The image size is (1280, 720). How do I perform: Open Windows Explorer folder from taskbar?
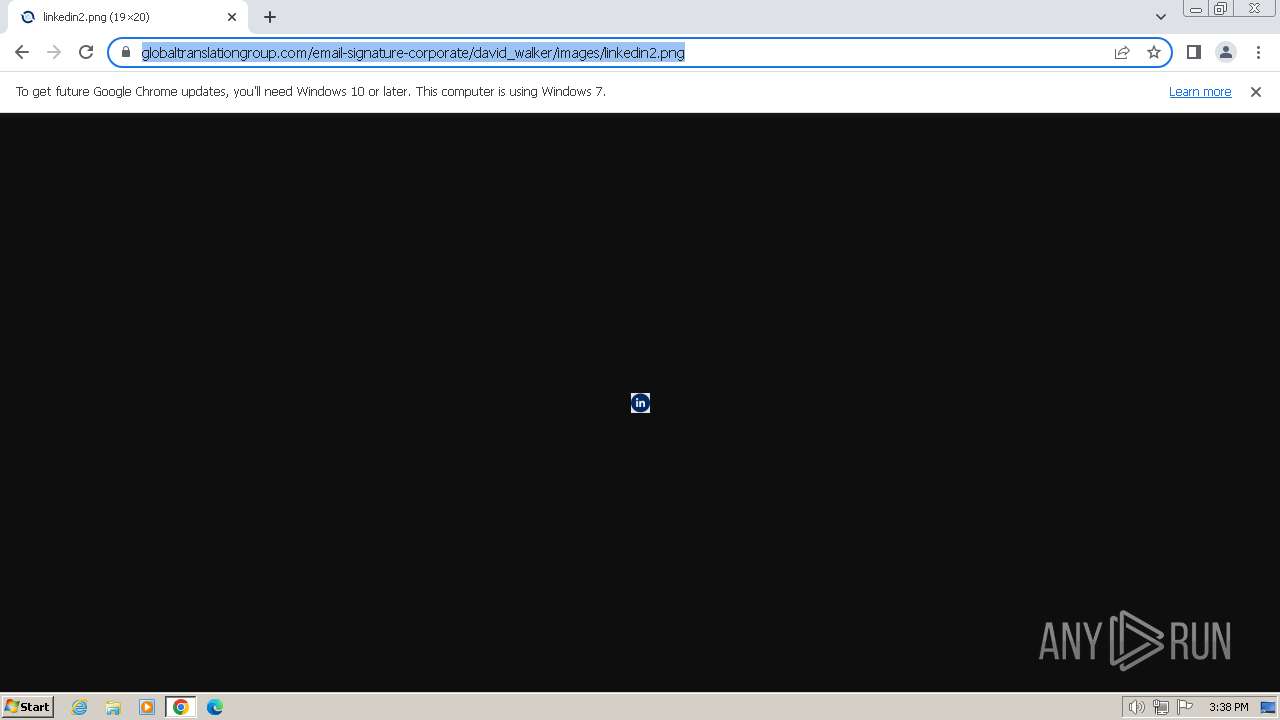tap(113, 707)
